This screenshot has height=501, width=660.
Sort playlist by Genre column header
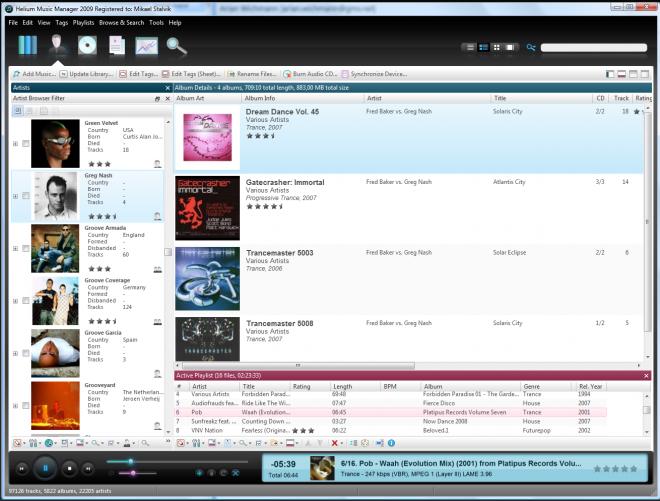click(x=546, y=386)
